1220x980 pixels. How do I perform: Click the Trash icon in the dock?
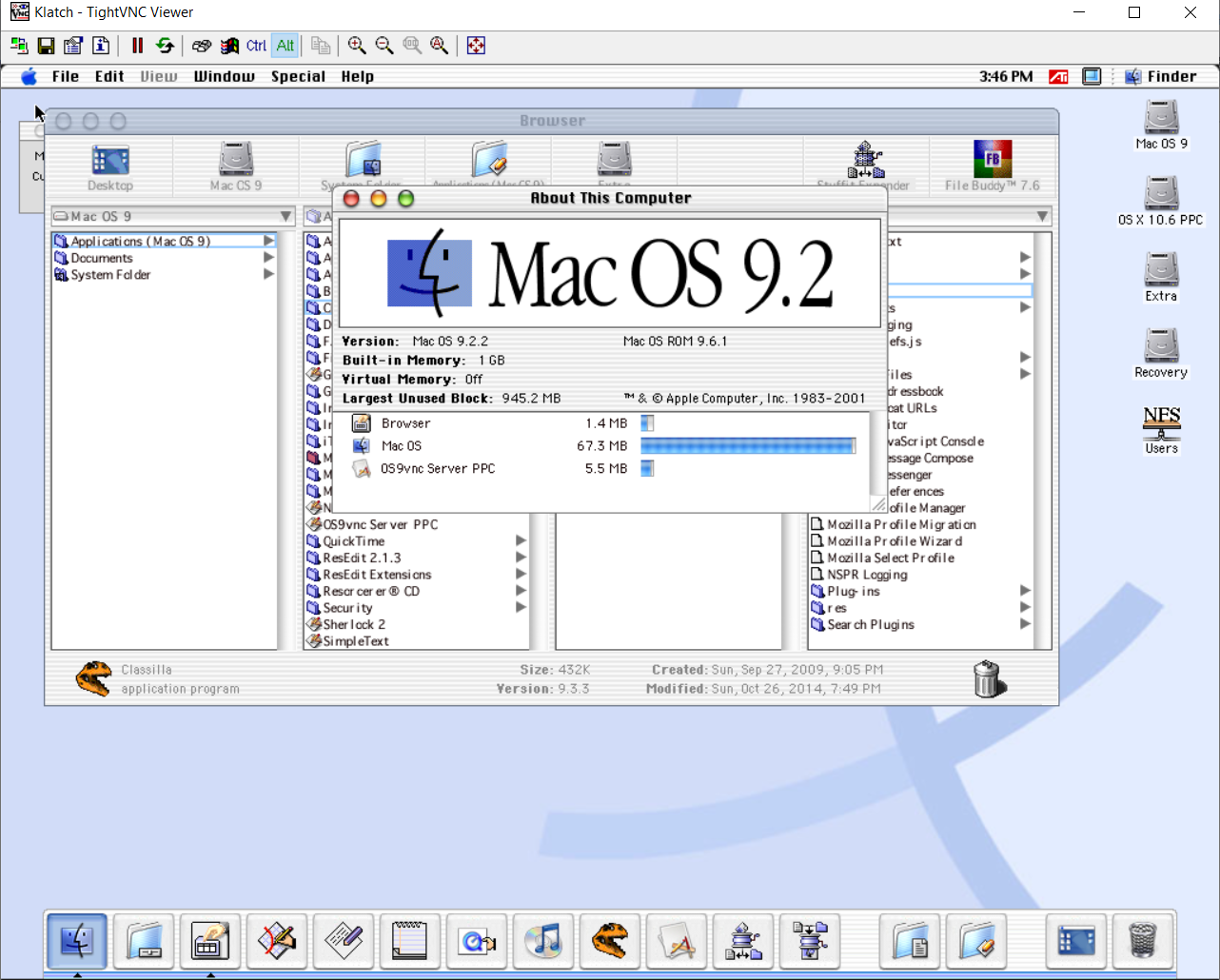point(1141,942)
